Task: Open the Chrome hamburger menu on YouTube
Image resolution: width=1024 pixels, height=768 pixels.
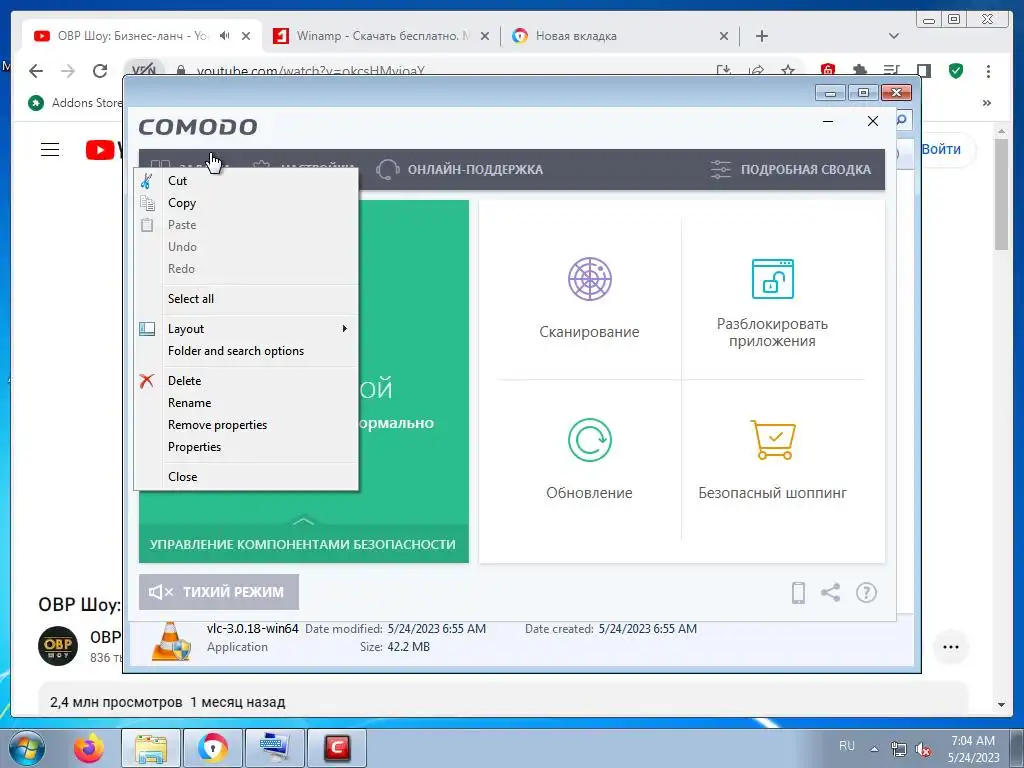Action: pos(50,150)
